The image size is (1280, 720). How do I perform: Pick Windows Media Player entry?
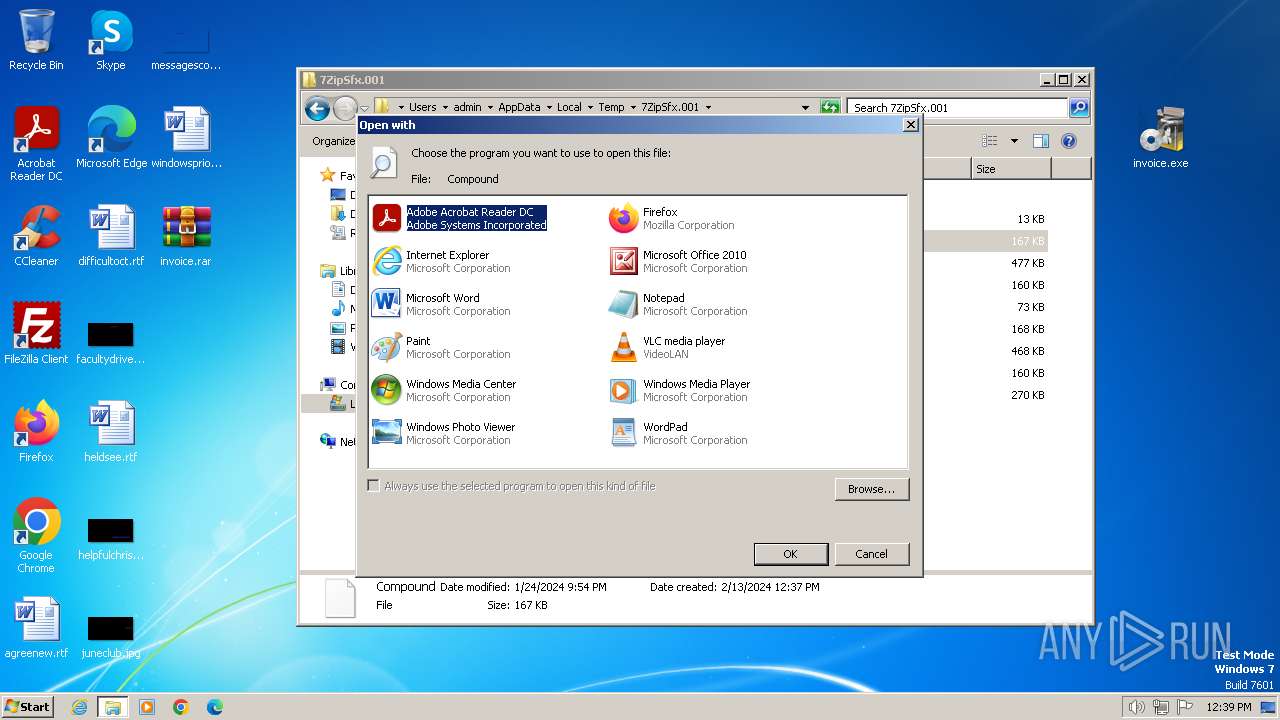tap(679, 390)
